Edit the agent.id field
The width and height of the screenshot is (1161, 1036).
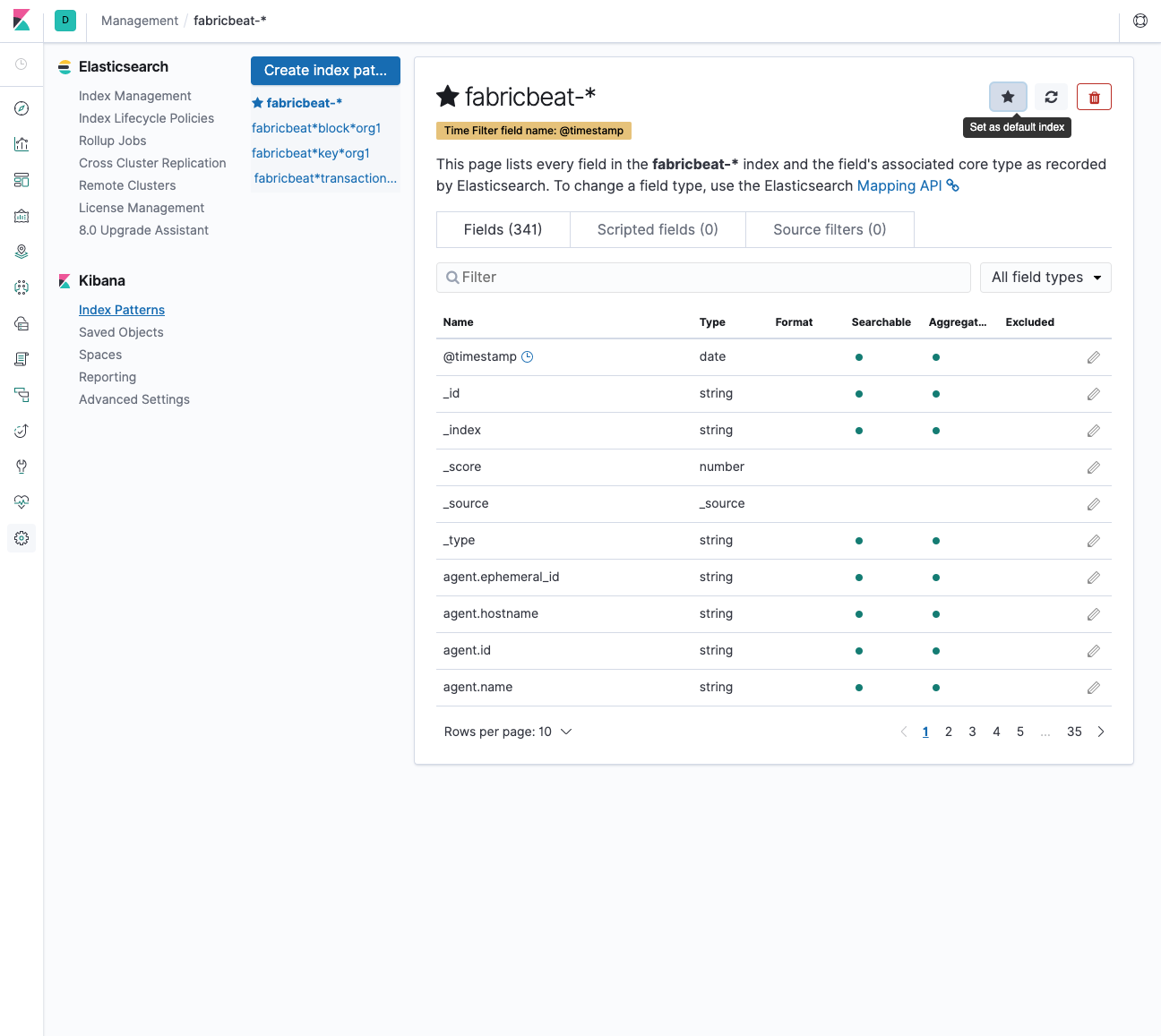(x=1094, y=651)
